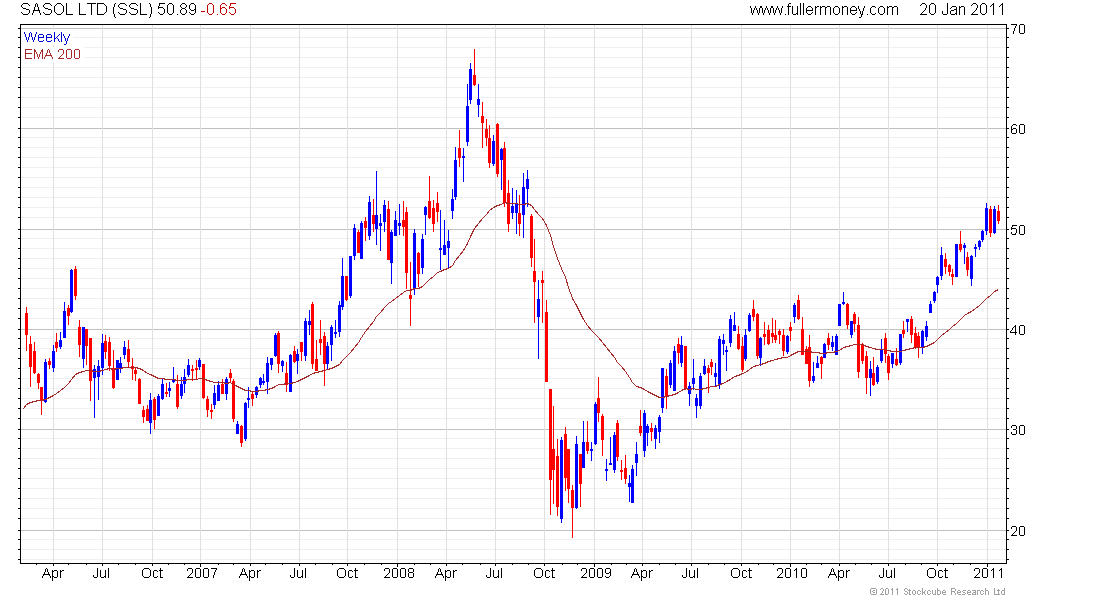1100x600 pixels.
Task: Click the Stockcube Research Ltd copyright text
Action: point(937,592)
